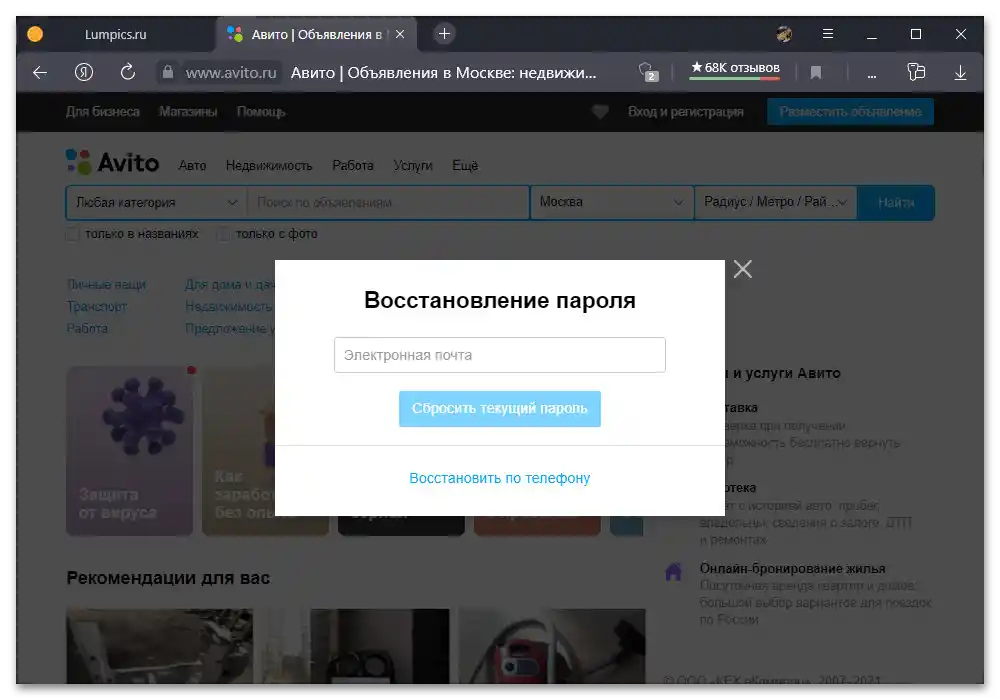Click the padlock site security icon

point(168,72)
